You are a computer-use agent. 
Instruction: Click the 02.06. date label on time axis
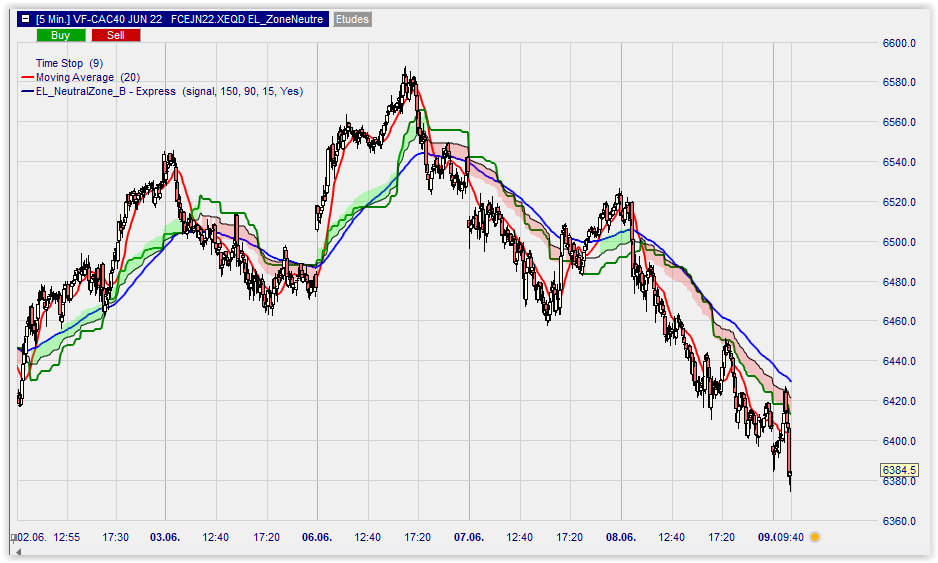click(32, 537)
